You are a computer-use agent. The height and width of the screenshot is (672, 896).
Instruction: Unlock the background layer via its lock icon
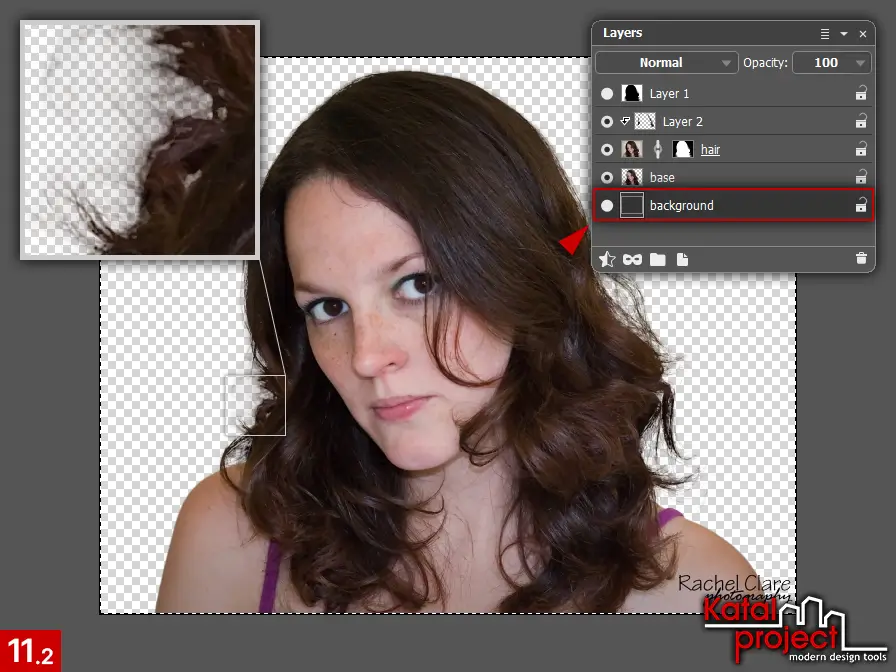point(861,205)
